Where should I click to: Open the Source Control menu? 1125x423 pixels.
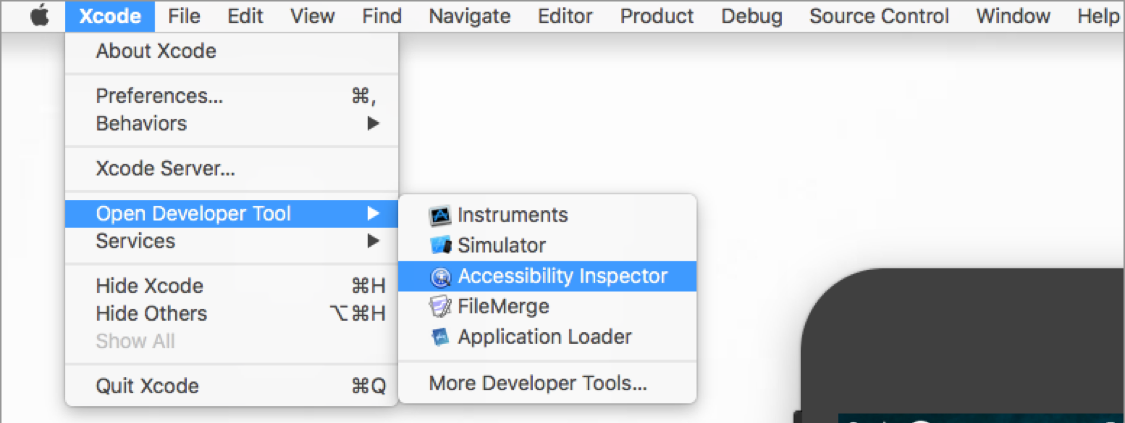coord(879,16)
